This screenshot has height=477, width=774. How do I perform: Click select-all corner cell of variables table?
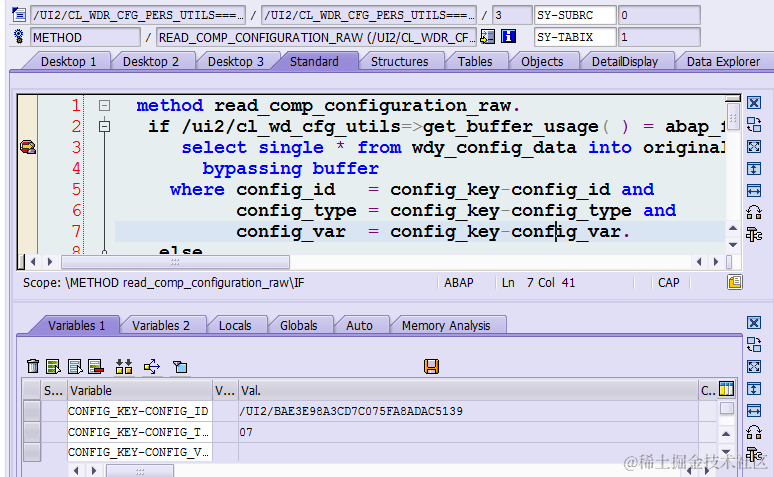(32, 390)
